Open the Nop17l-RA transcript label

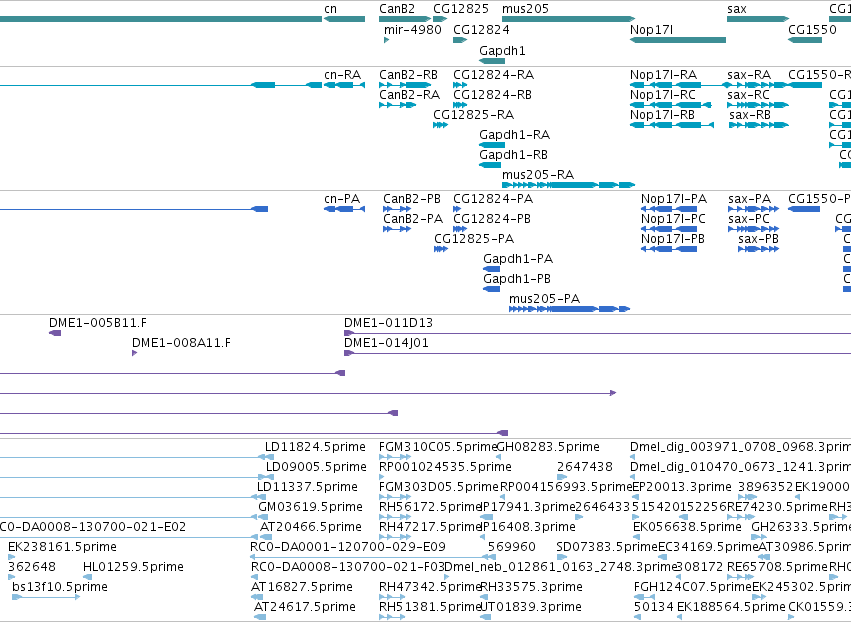pyautogui.click(x=663, y=74)
